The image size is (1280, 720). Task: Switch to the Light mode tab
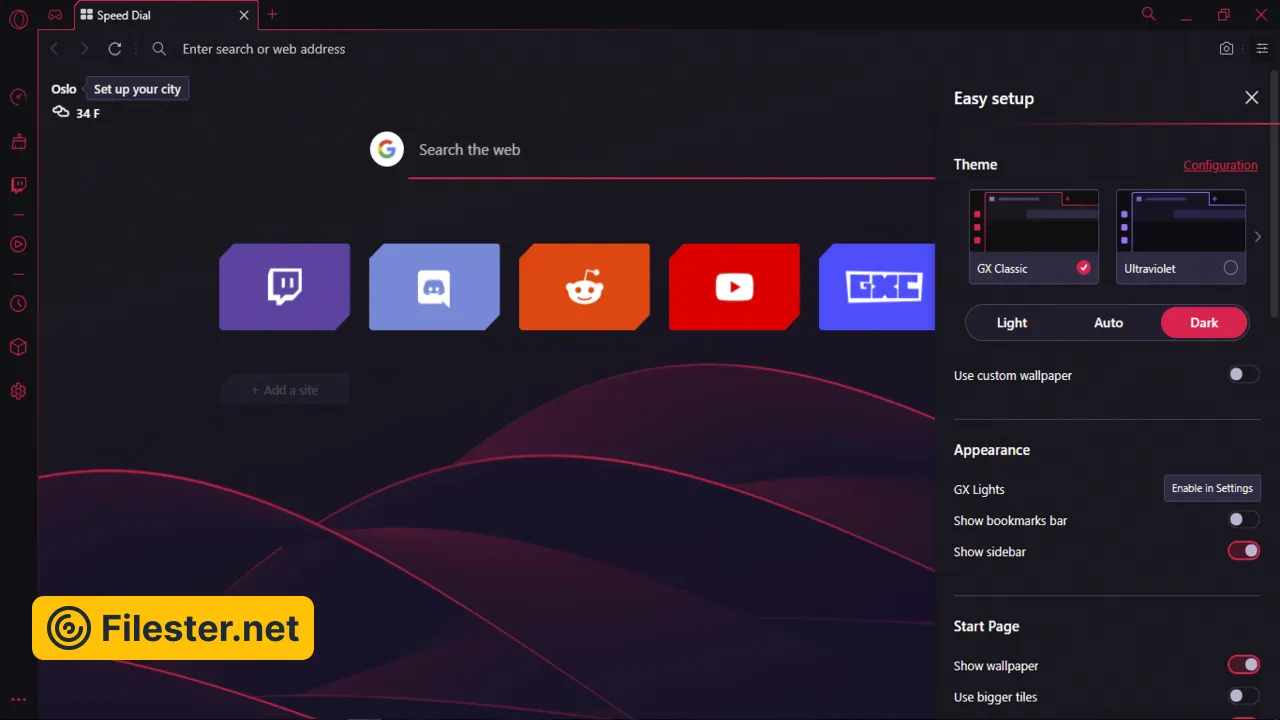coord(1012,323)
